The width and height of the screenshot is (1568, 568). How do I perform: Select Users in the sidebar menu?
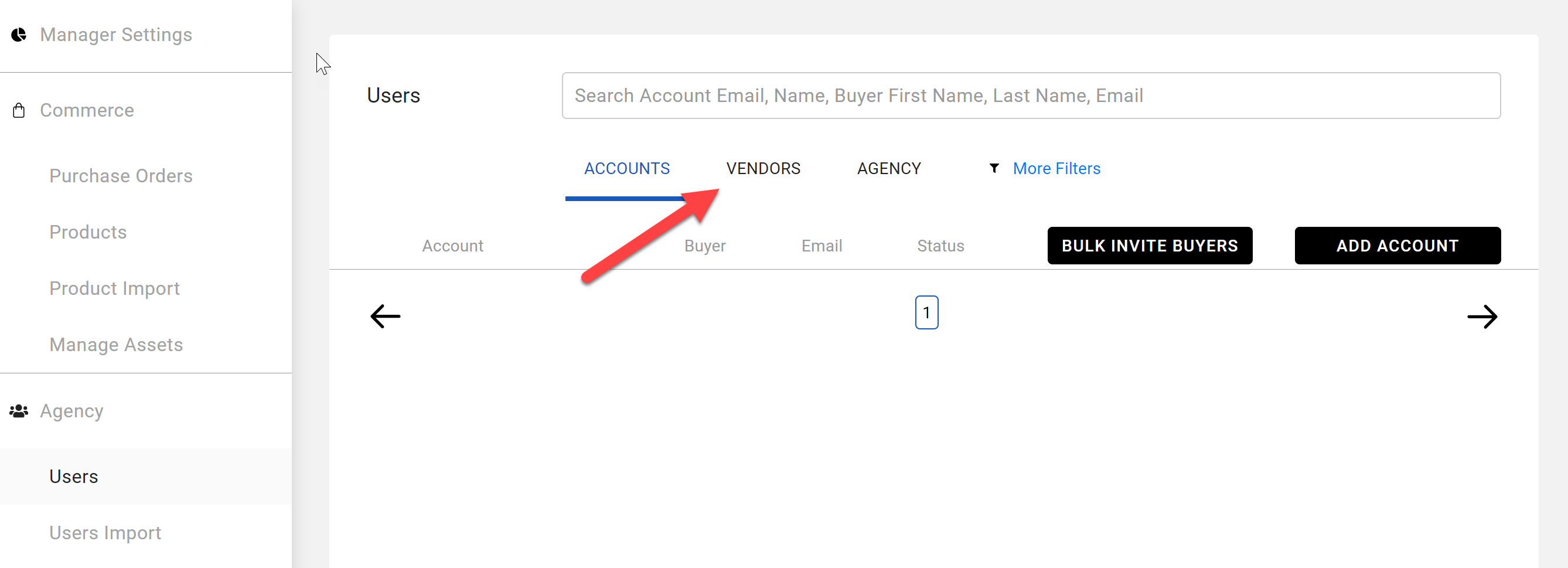(74, 476)
